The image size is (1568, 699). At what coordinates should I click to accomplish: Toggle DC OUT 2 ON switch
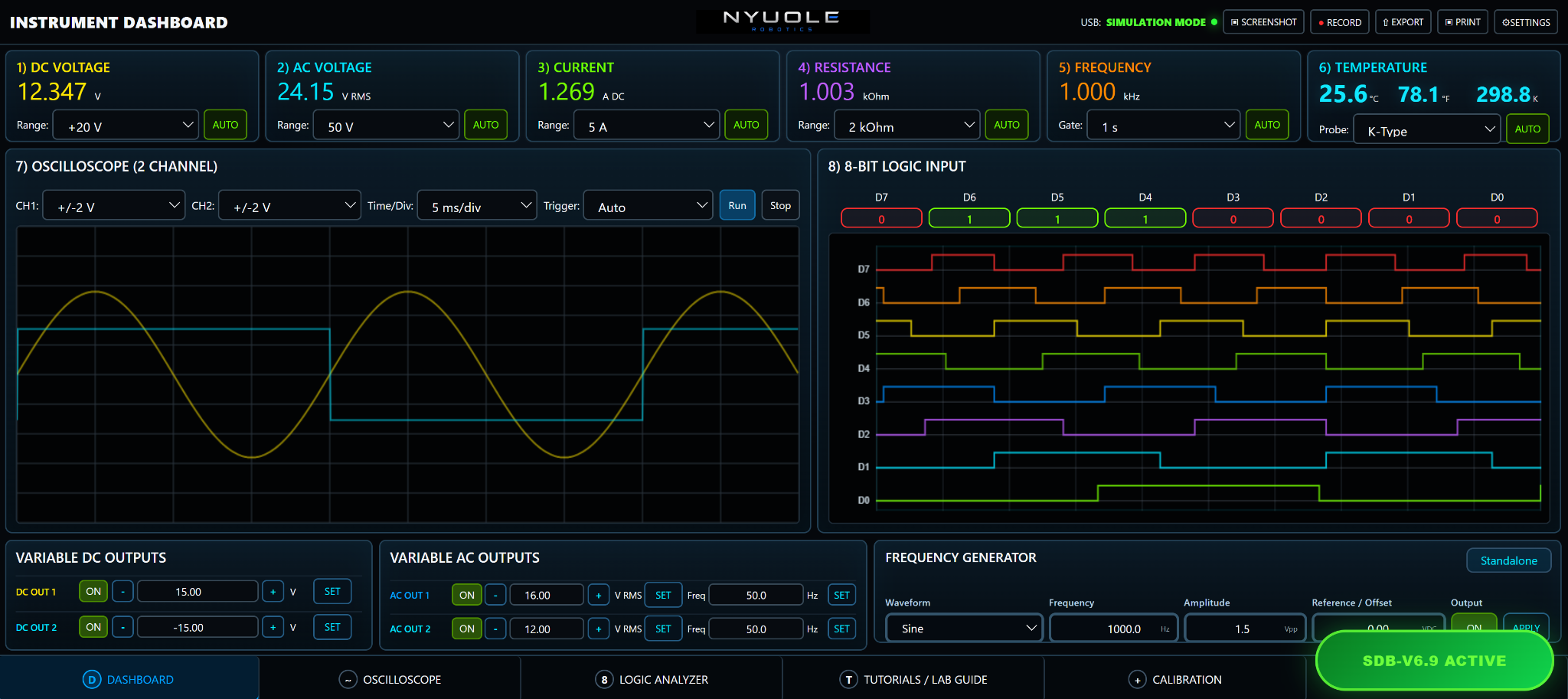pyautogui.click(x=93, y=627)
